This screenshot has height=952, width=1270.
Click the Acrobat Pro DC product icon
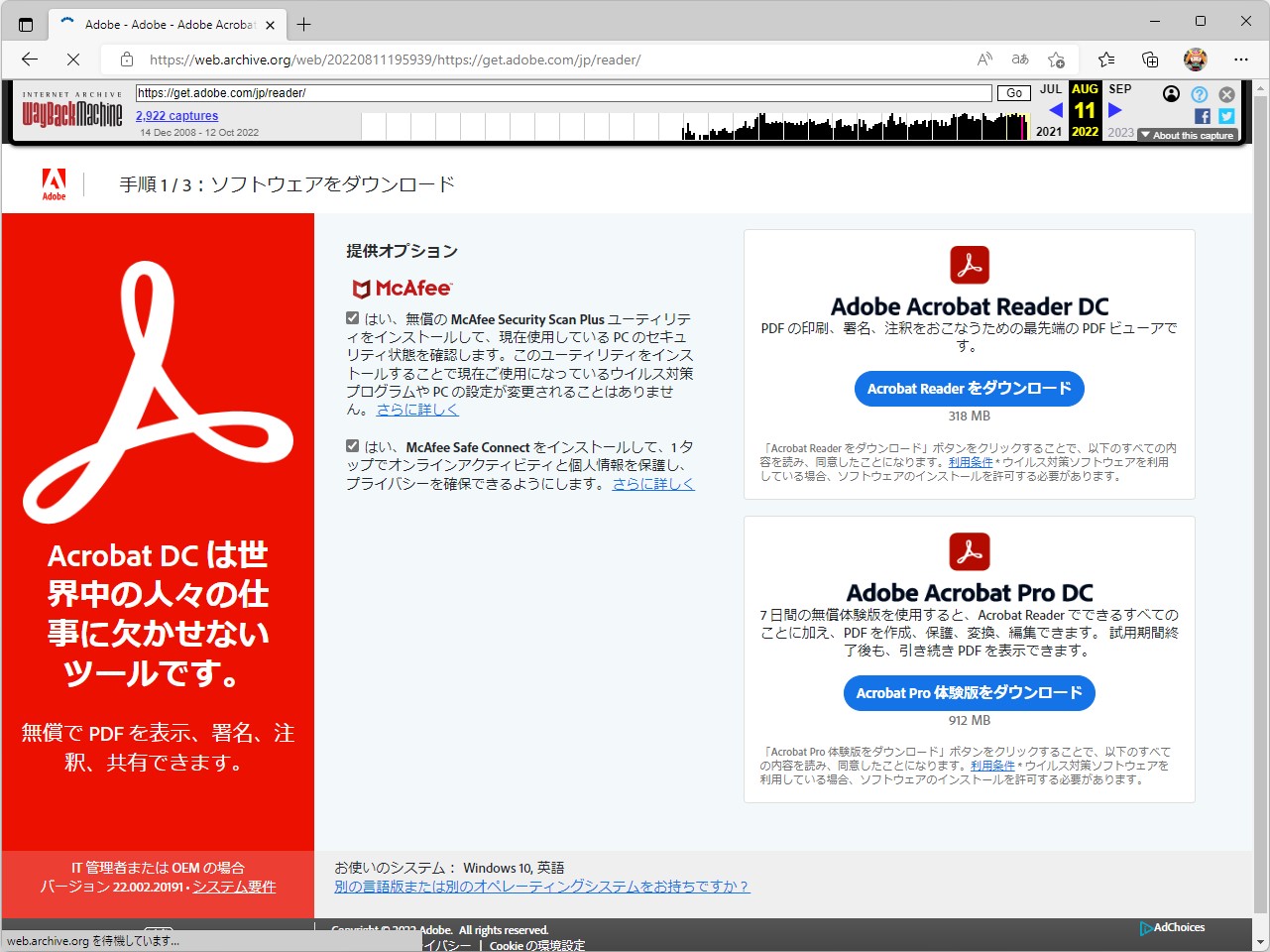(970, 551)
